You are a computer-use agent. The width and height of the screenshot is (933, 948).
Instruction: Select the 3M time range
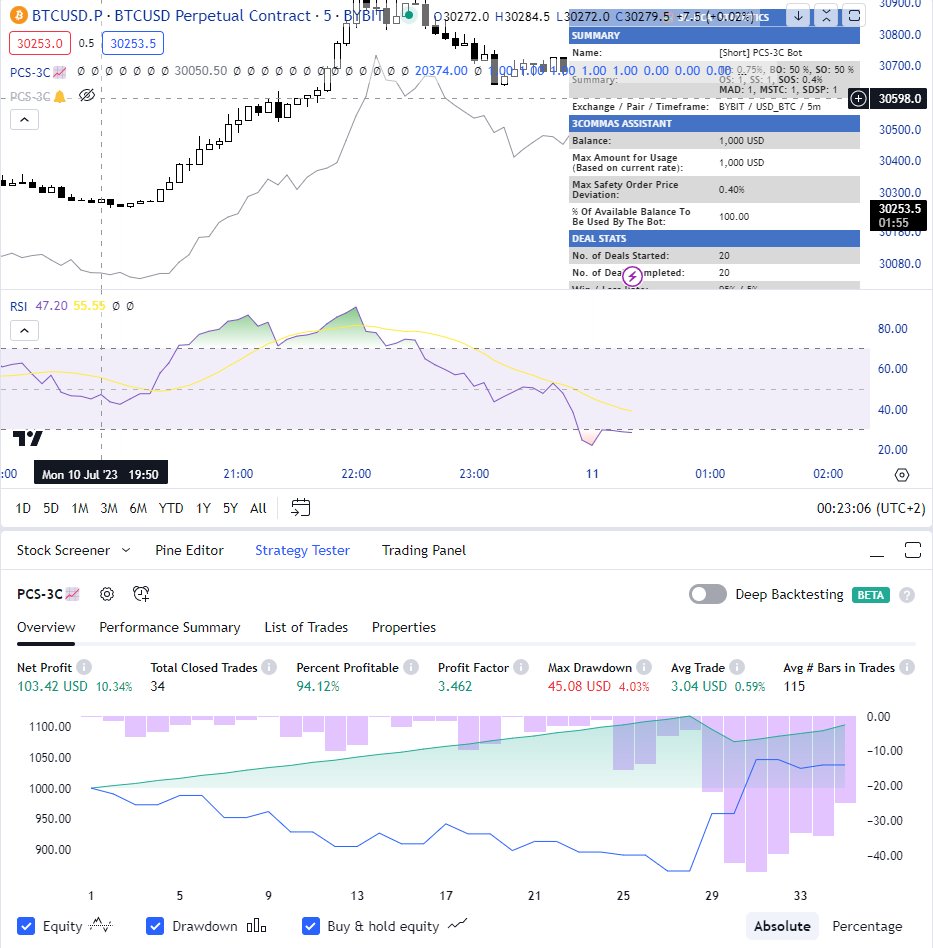[109, 508]
